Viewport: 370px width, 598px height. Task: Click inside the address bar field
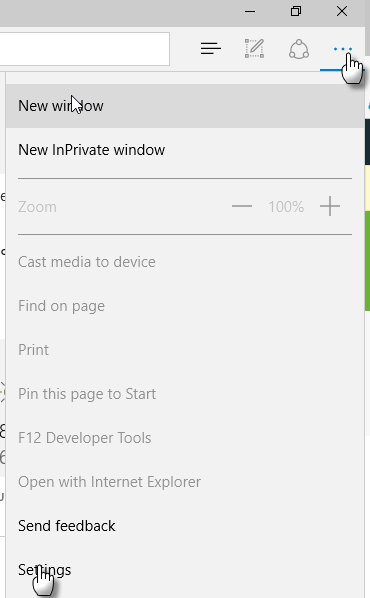point(85,49)
